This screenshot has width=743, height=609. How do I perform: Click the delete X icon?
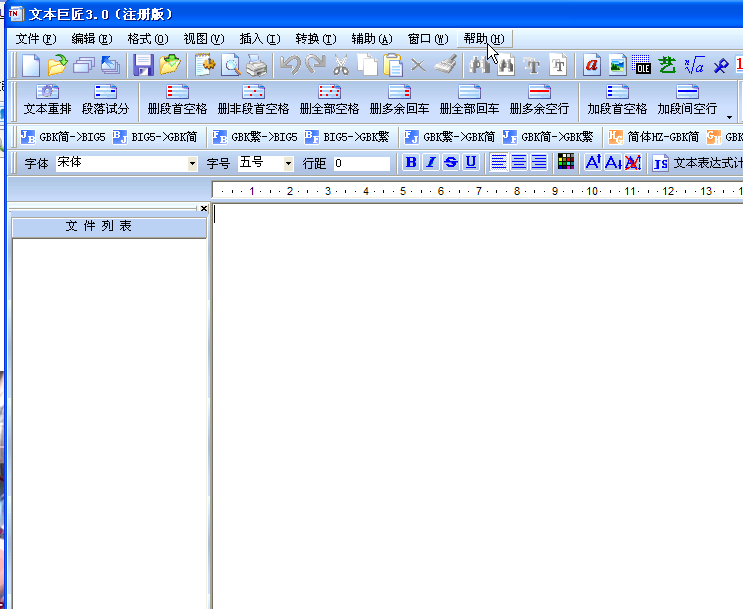[x=418, y=65]
